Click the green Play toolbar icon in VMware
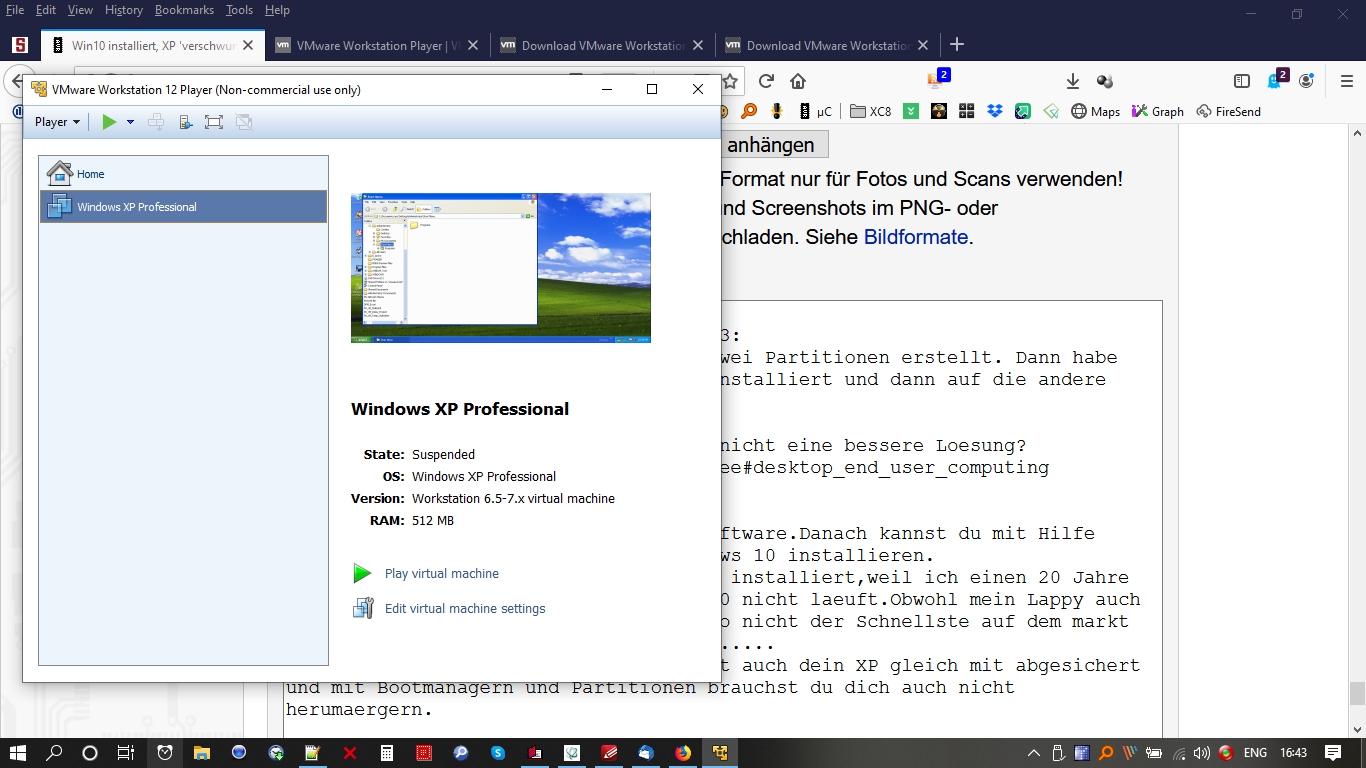This screenshot has width=1366, height=768. point(109,122)
